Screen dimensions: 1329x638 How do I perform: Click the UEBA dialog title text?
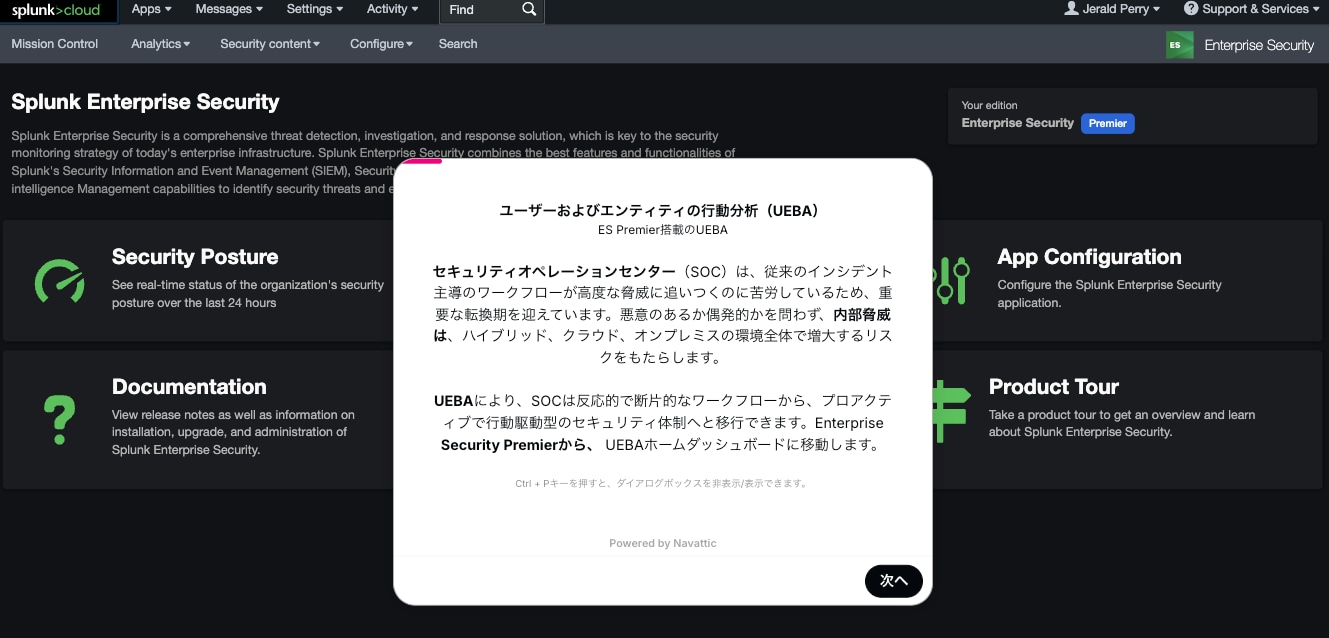(663, 211)
